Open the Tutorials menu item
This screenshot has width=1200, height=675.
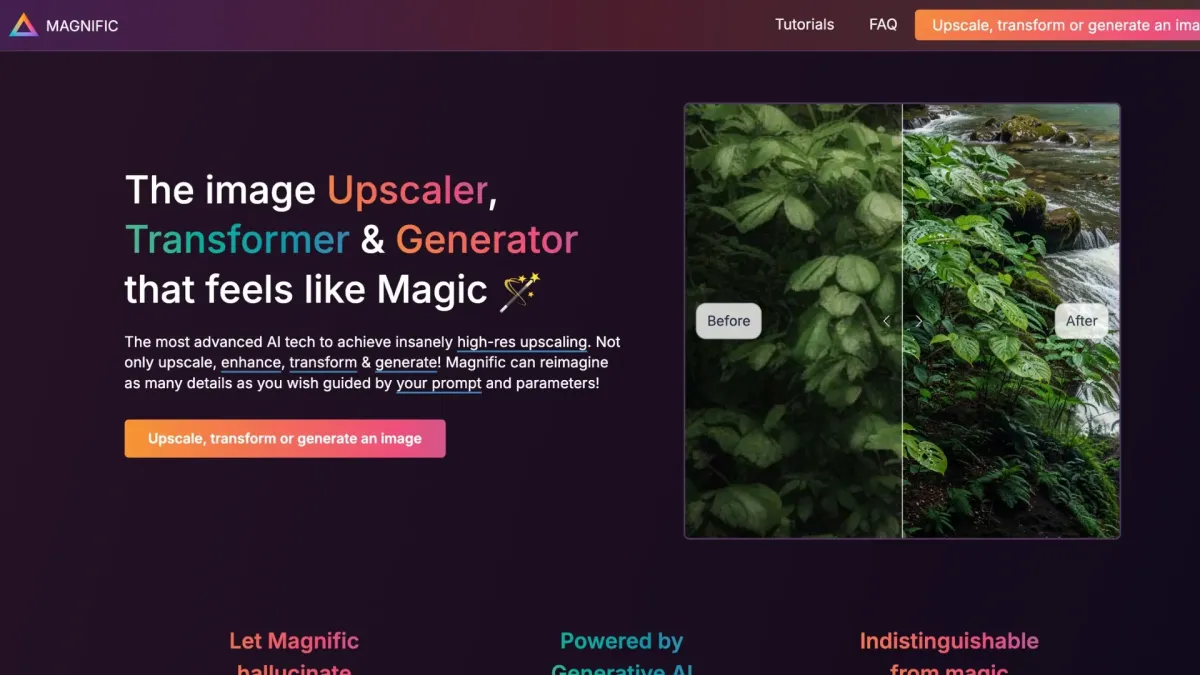point(804,24)
